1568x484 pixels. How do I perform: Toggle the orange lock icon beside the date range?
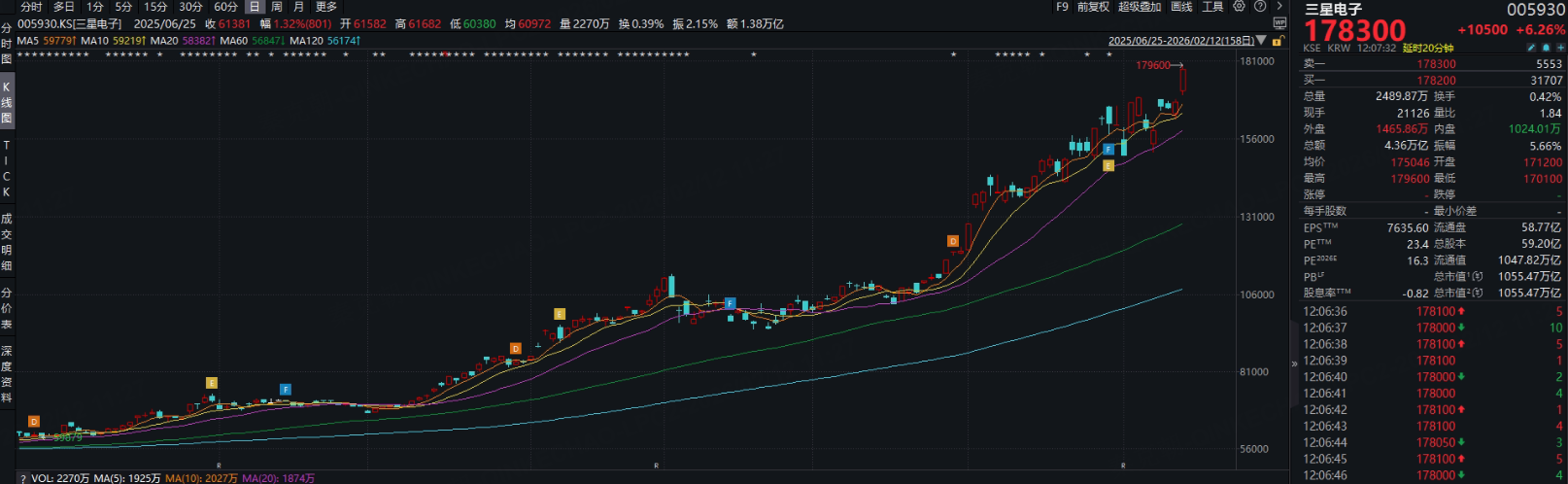(x=1276, y=40)
